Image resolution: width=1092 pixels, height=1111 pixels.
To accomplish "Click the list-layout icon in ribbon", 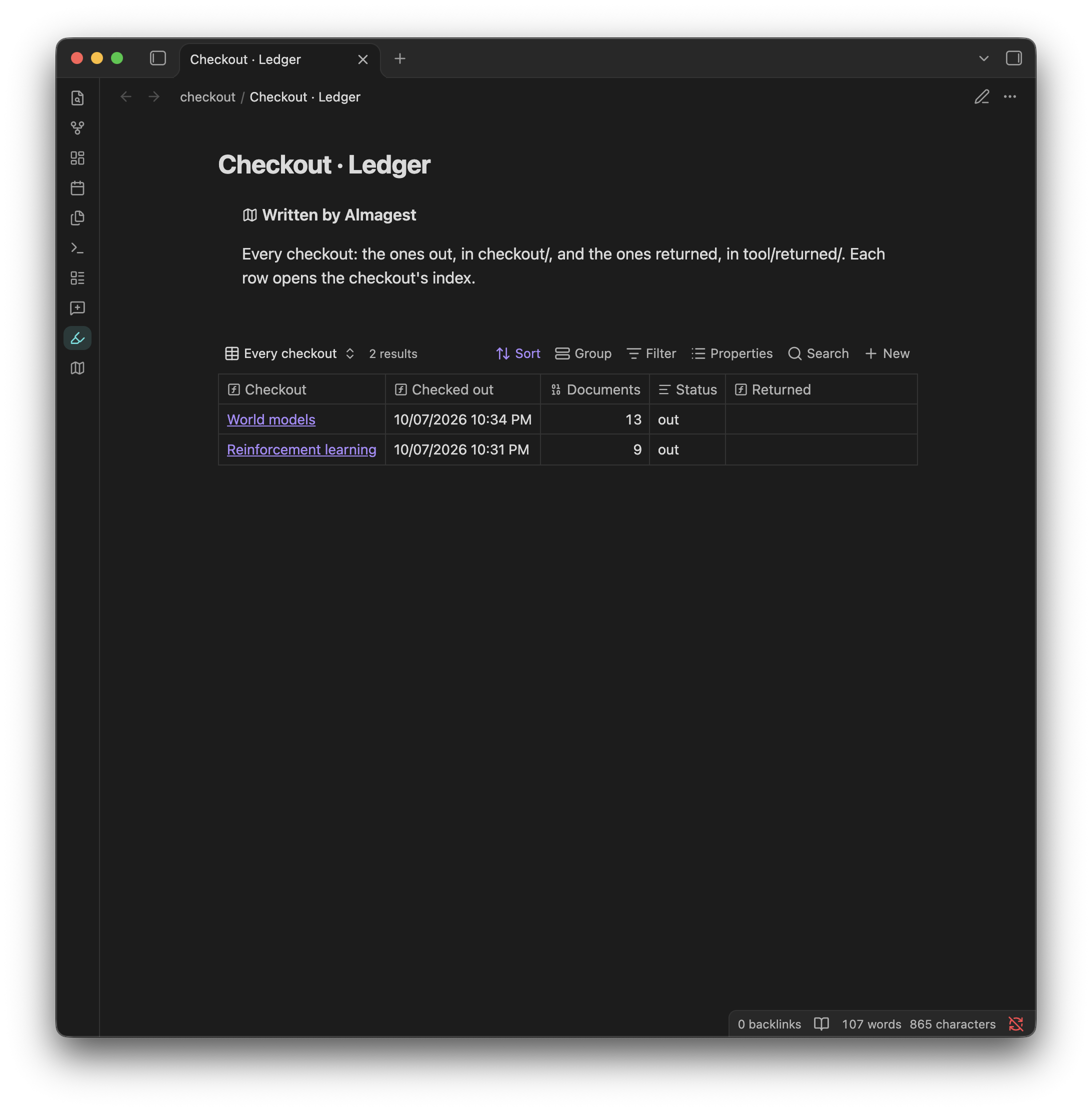I will [77, 278].
